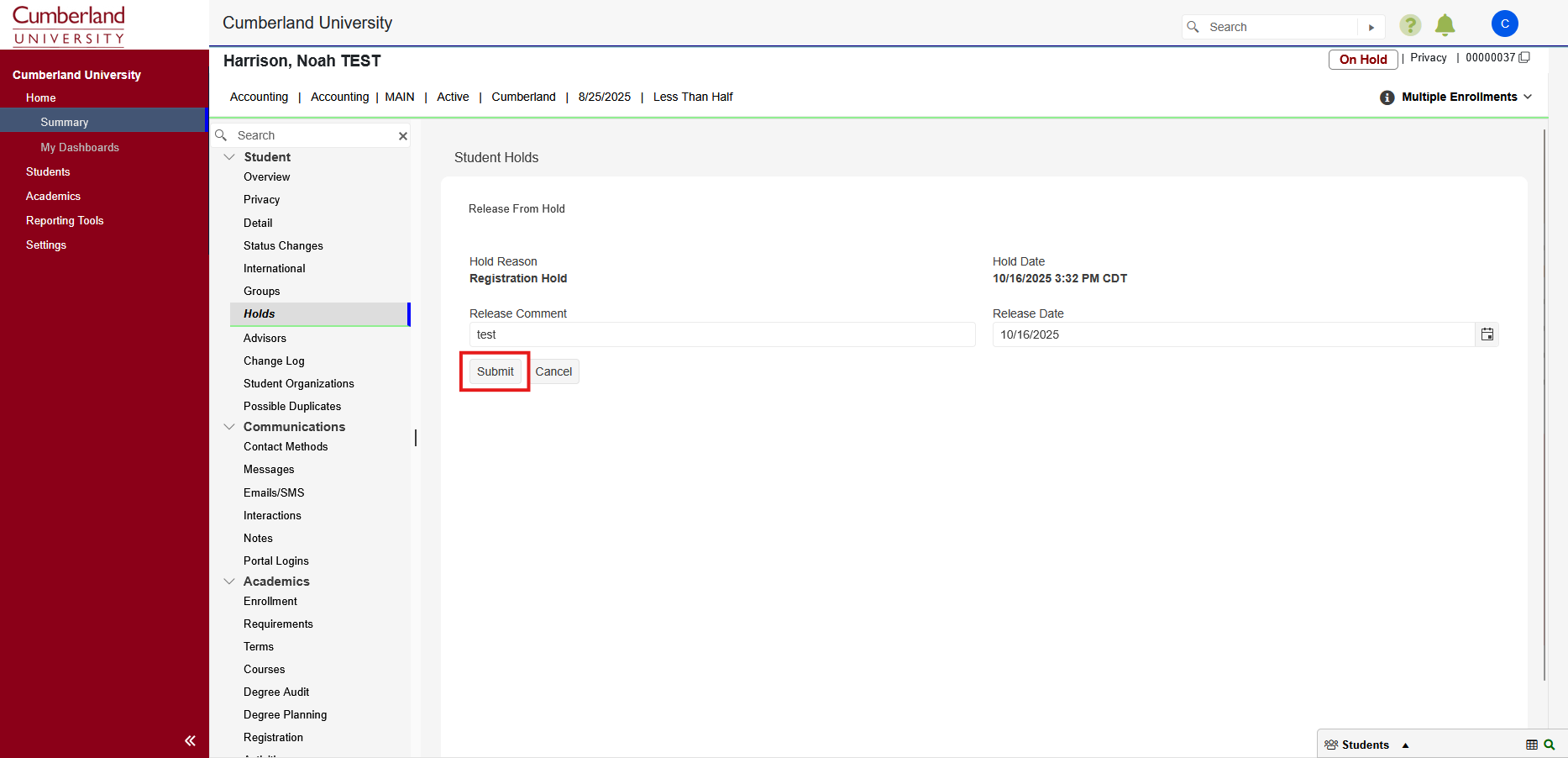The width and height of the screenshot is (1568, 758).
Task: Collapse the Student tree section
Action: [x=229, y=157]
